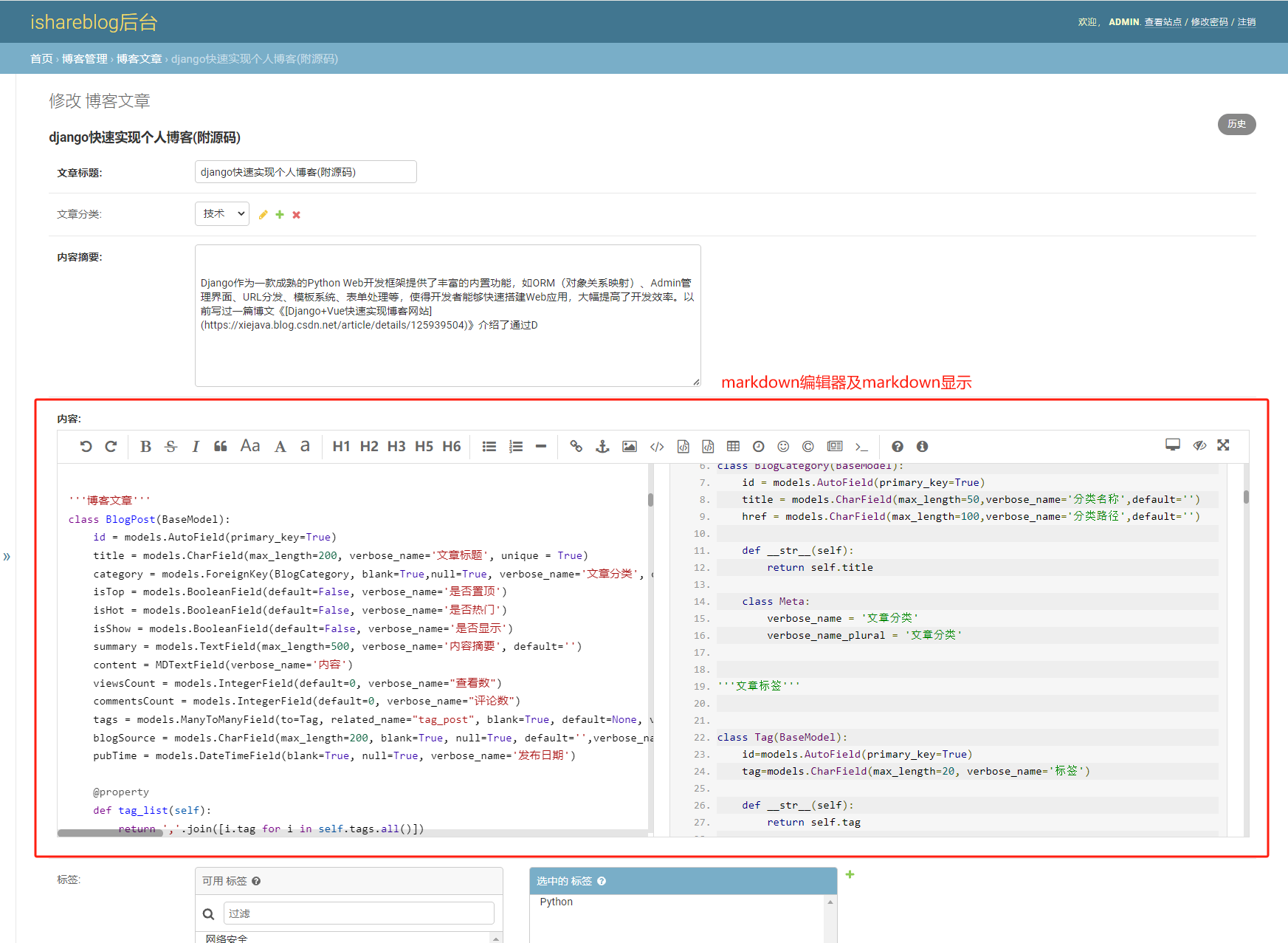Insert an image using the picture icon

tap(629, 446)
